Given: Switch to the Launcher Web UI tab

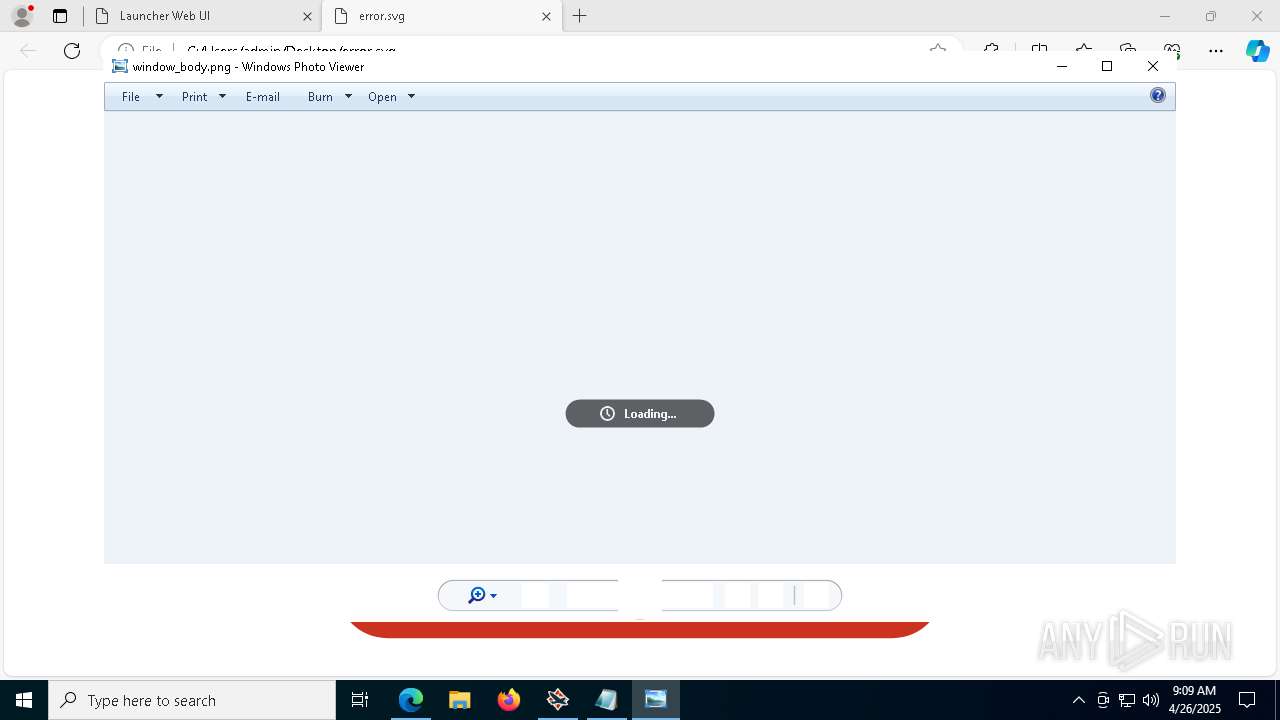Looking at the screenshot, I should (x=204, y=16).
